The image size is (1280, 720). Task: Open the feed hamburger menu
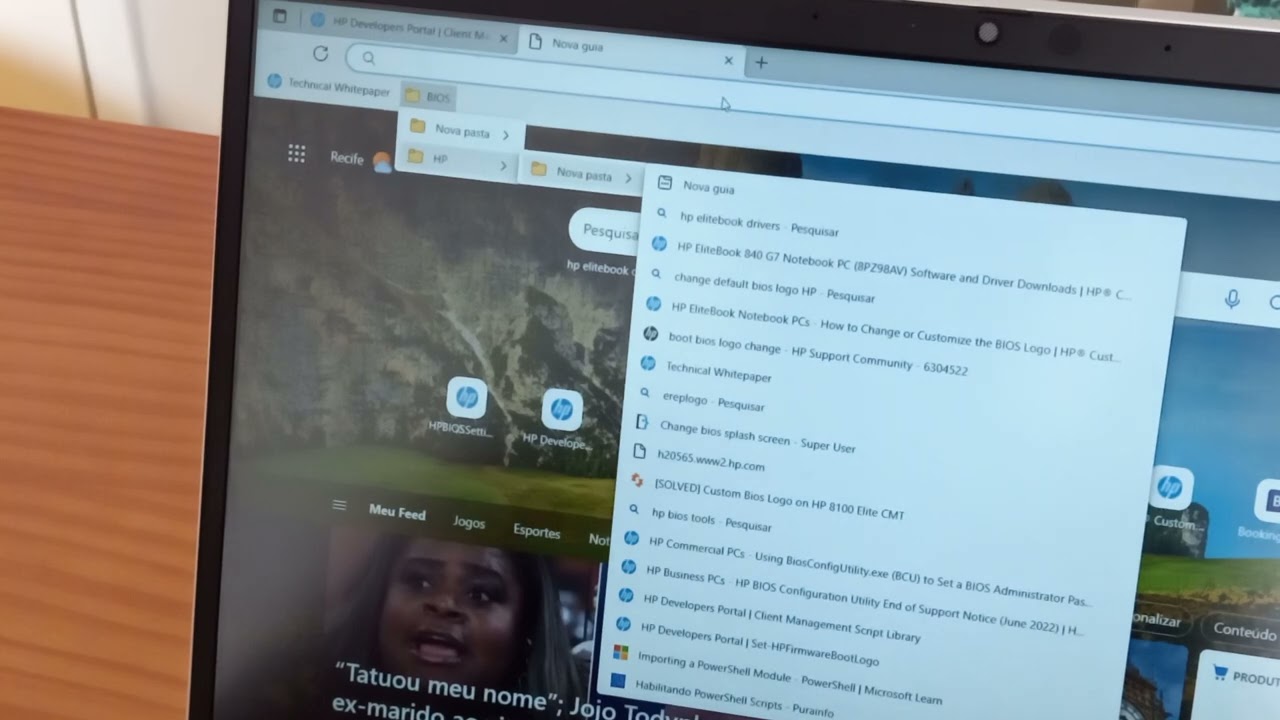tap(339, 506)
